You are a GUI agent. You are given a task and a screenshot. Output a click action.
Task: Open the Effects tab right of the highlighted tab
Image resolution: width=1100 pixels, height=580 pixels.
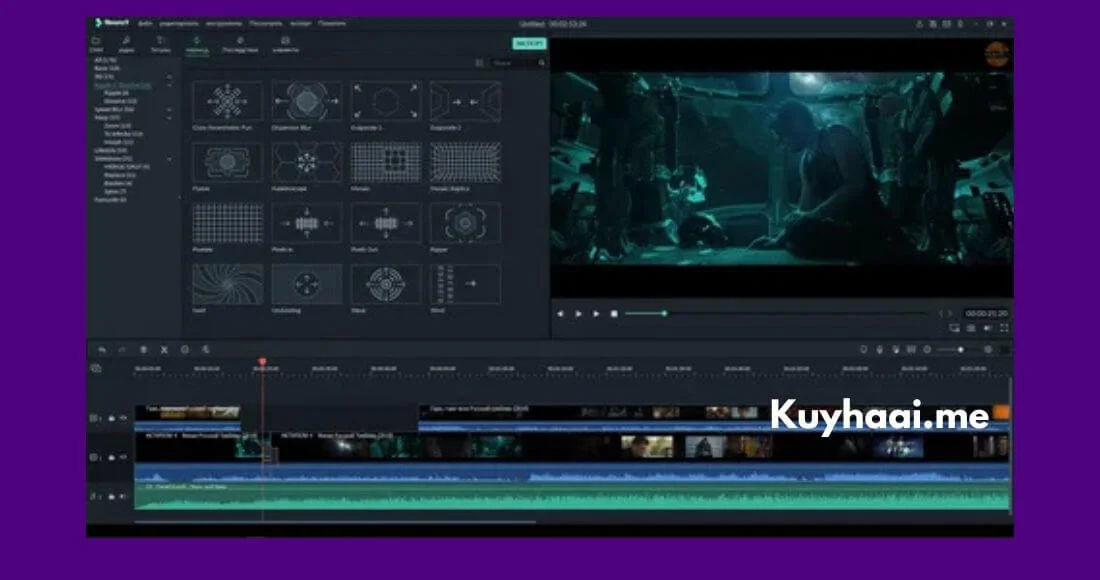click(x=240, y=45)
